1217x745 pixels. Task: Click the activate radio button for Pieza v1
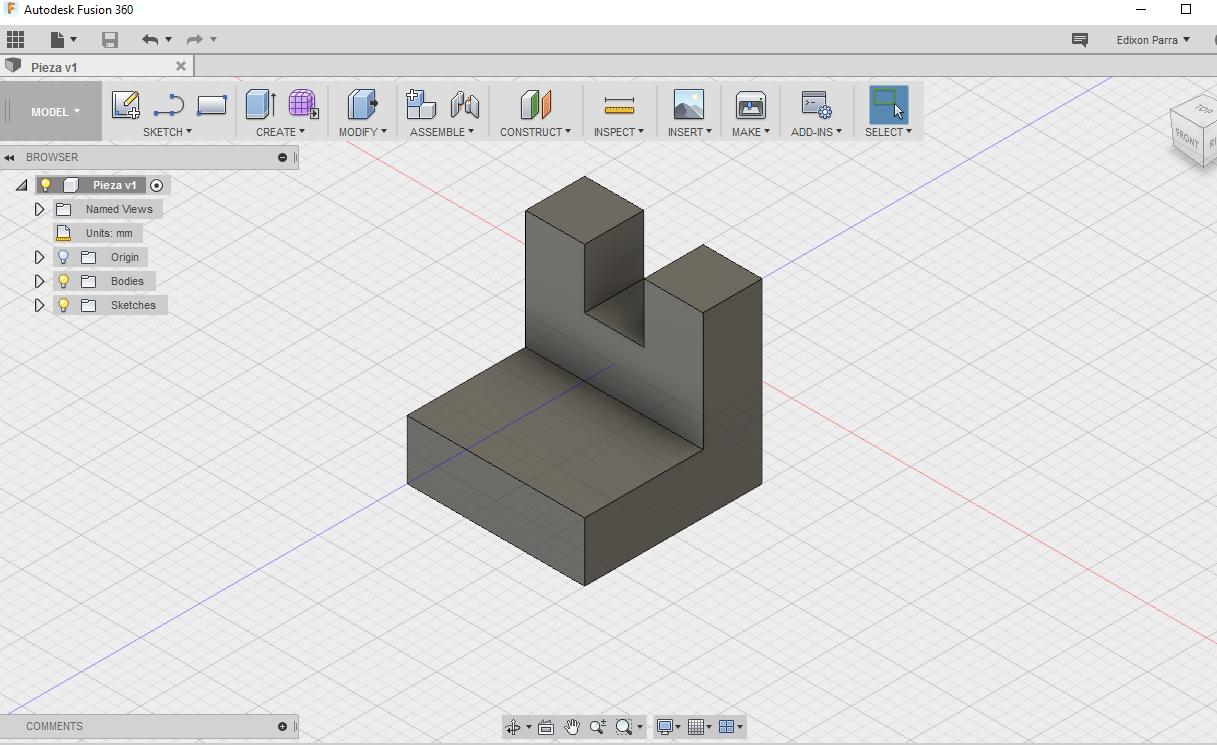[156, 185]
